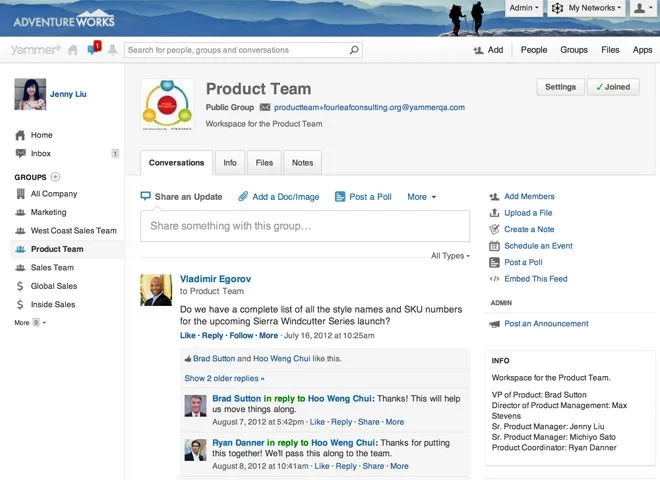Click the Embed This Feed code icon

494,279
